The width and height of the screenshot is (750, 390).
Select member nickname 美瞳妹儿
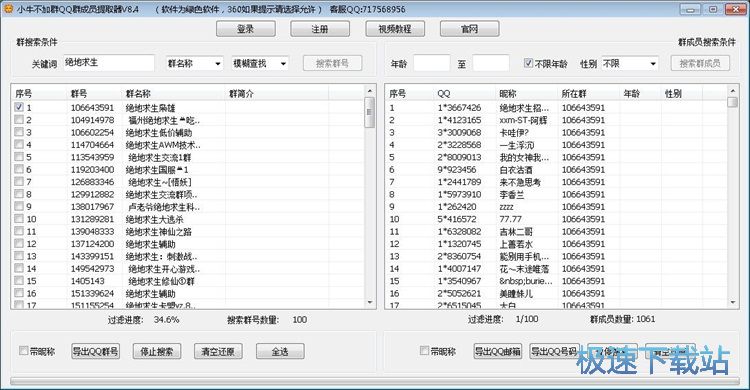pyautogui.click(x=516, y=293)
